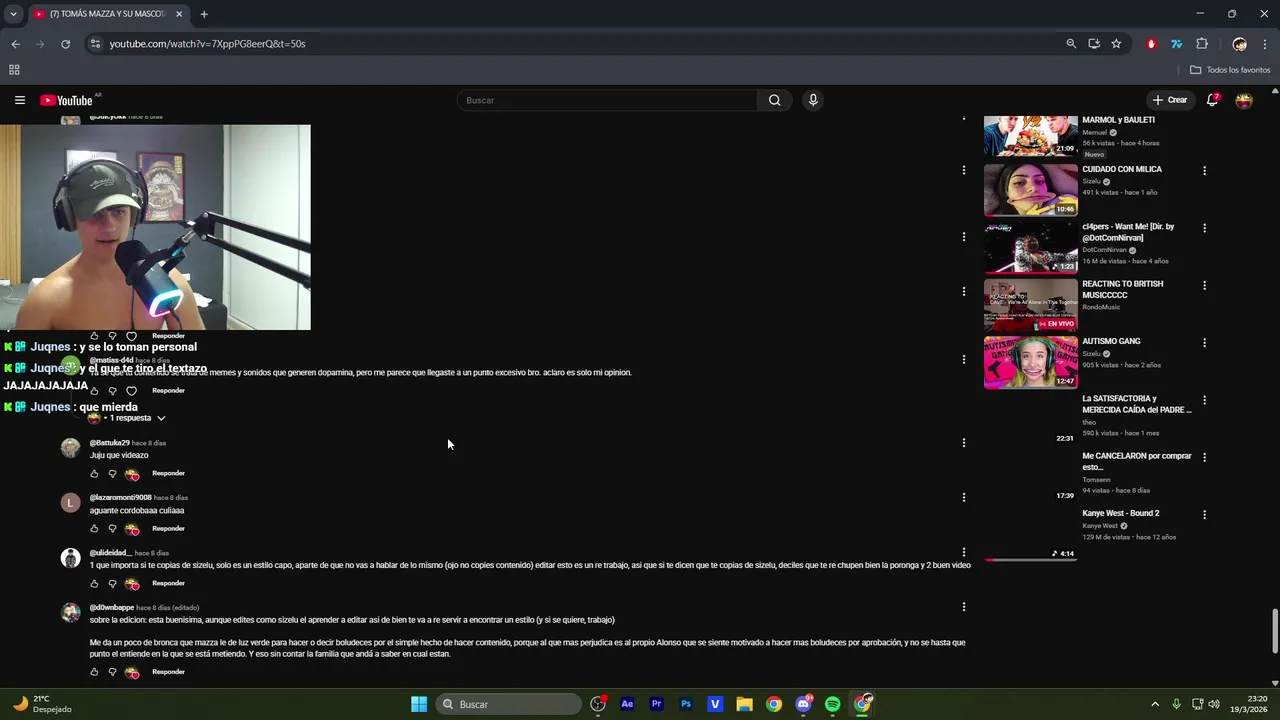Click the page vertical scrollbar thumb
This screenshot has width=1280, height=720.
(1274, 630)
